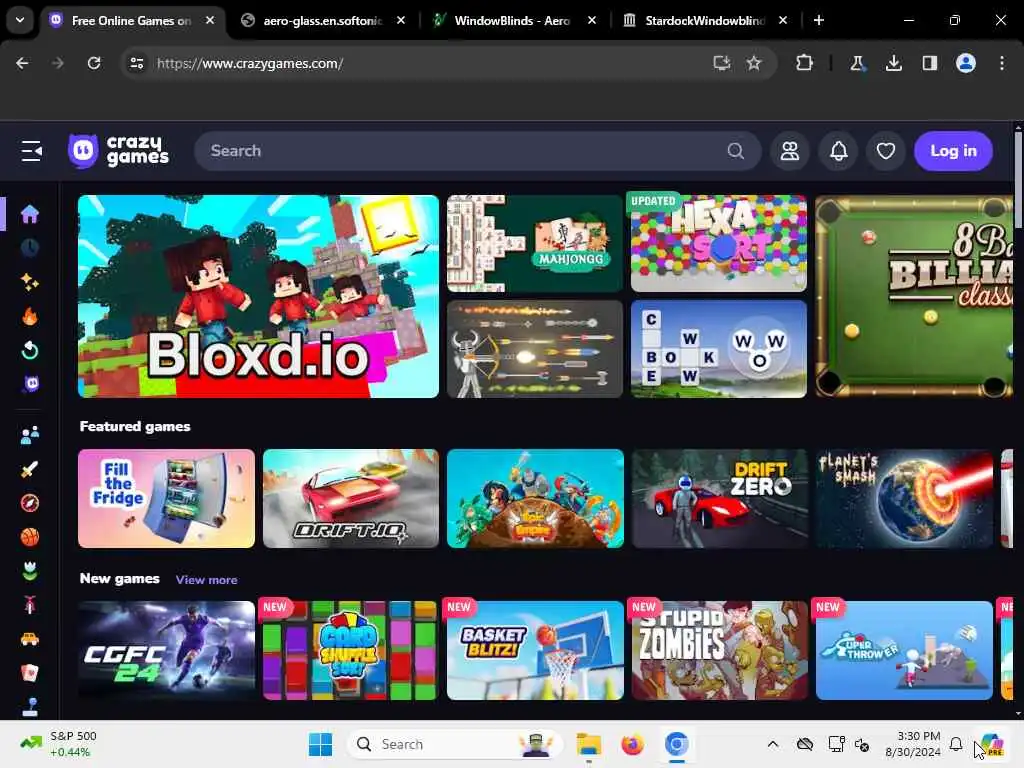Open the Car games icon in sidebar
The image size is (1024, 768).
pos(29,639)
